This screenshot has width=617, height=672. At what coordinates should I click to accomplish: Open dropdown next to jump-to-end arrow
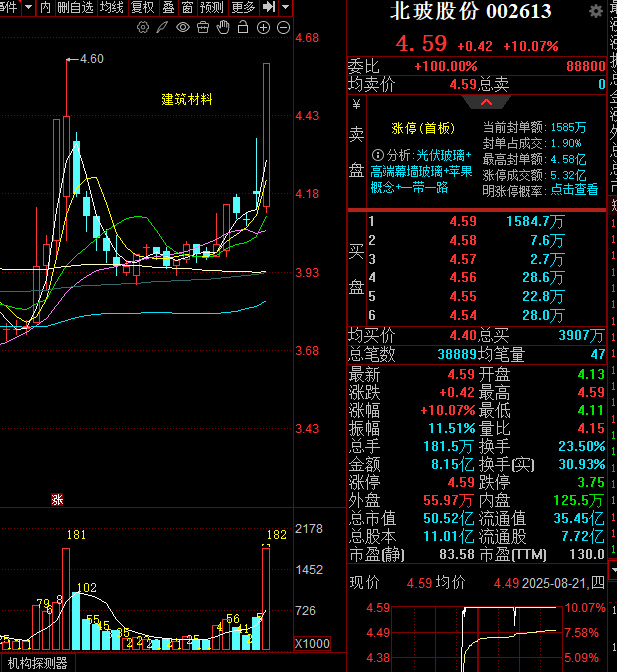coord(285,7)
